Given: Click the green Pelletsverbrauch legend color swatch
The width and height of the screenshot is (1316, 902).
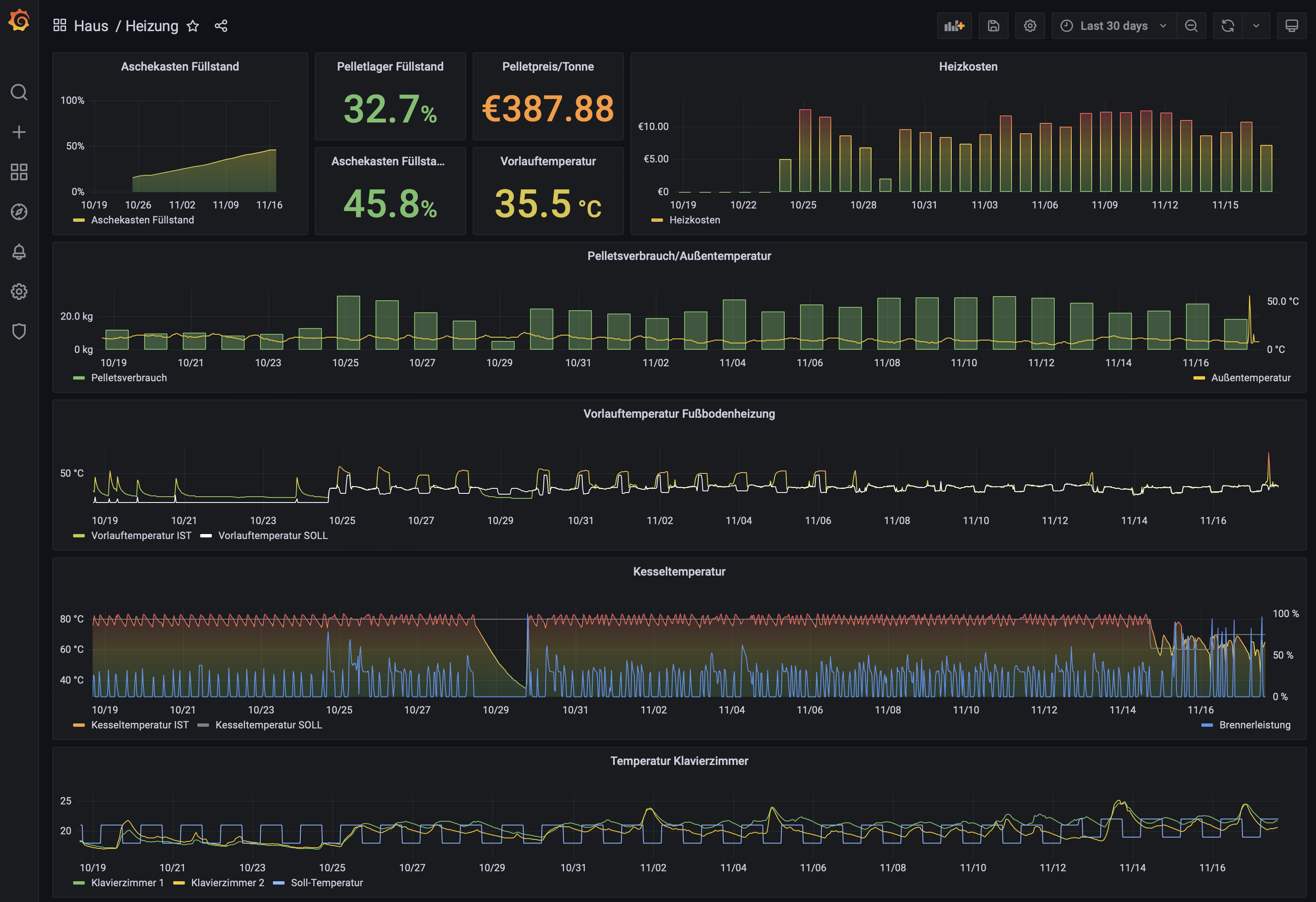Looking at the screenshot, I should click(79, 377).
